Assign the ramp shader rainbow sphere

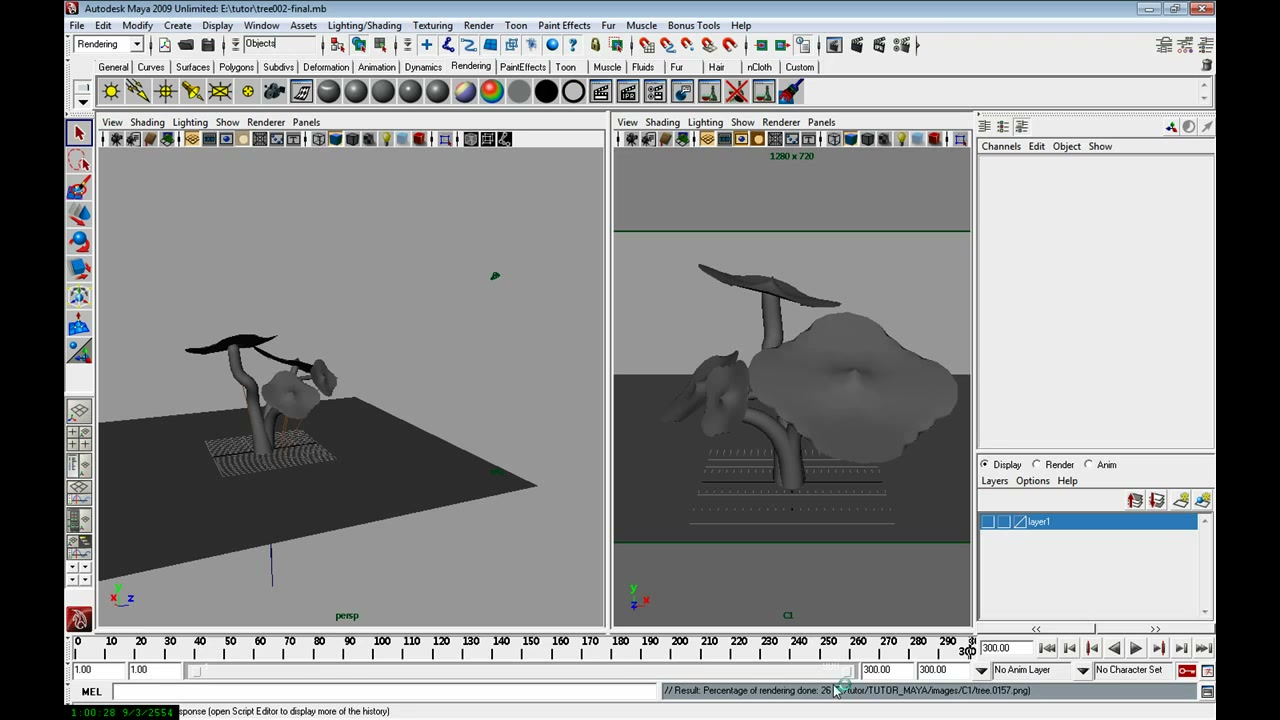pos(492,92)
